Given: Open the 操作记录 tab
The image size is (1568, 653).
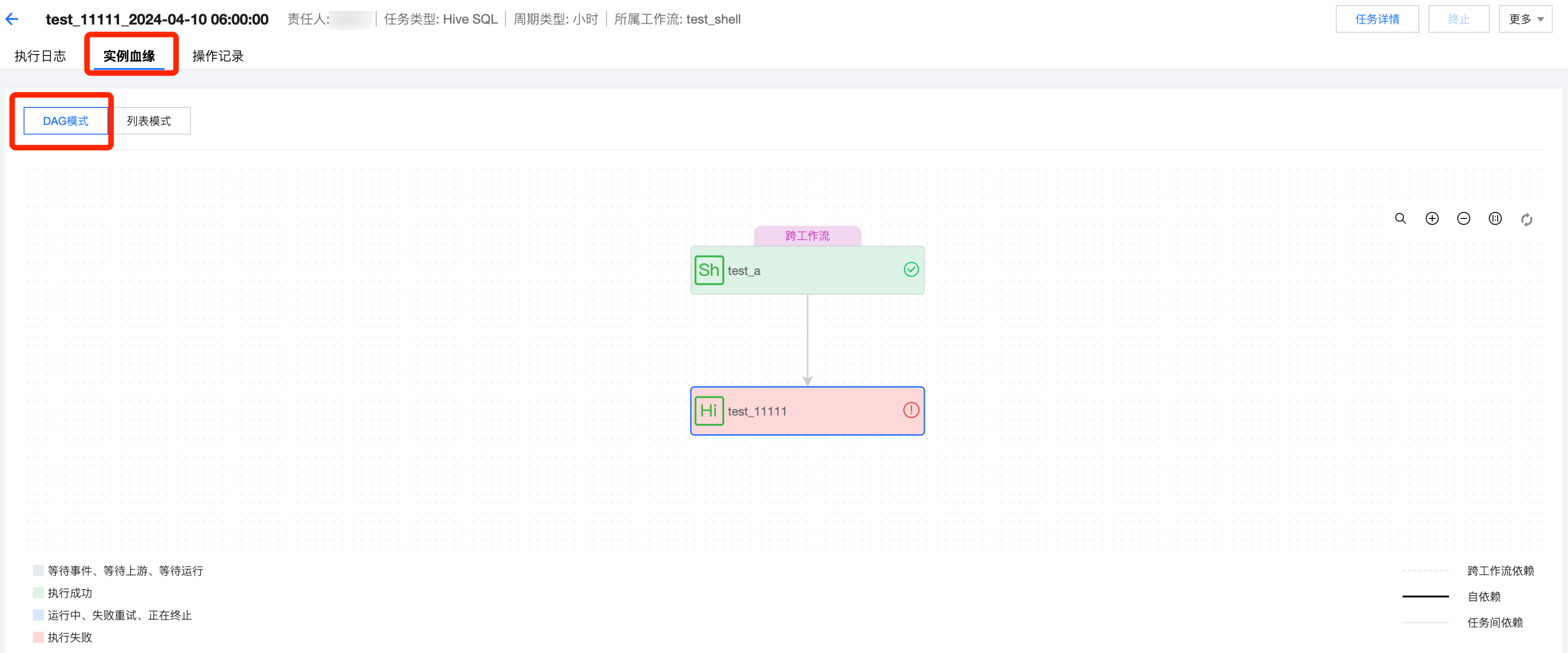Looking at the screenshot, I should pyautogui.click(x=218, y=56).
